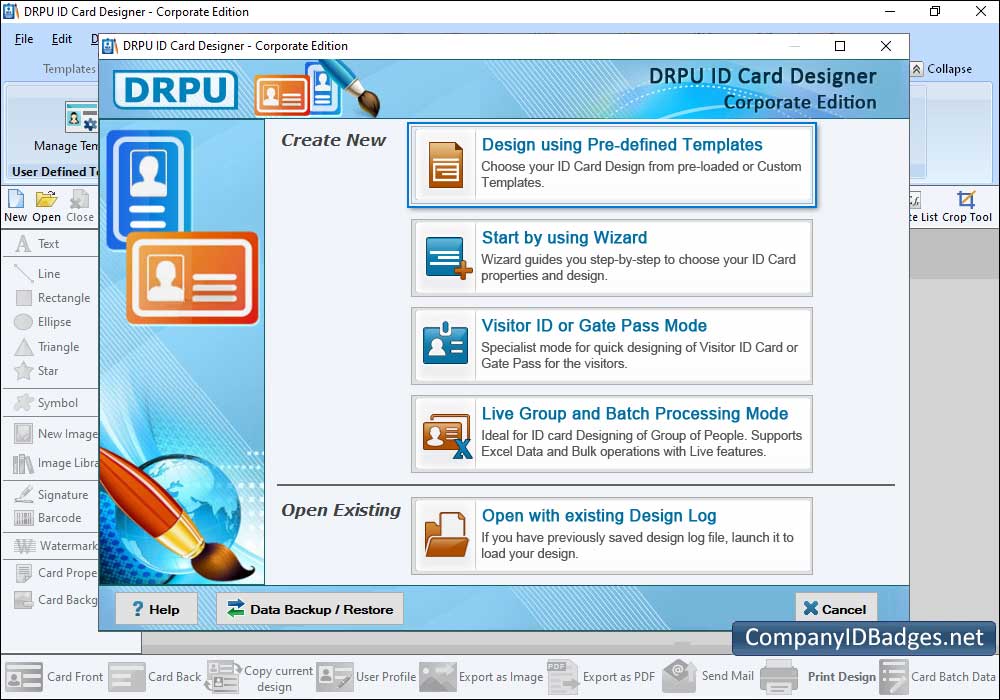1000x700 pixels.
Task: Choose Design using Pre-defined Templates option
Action: [612, 165]
